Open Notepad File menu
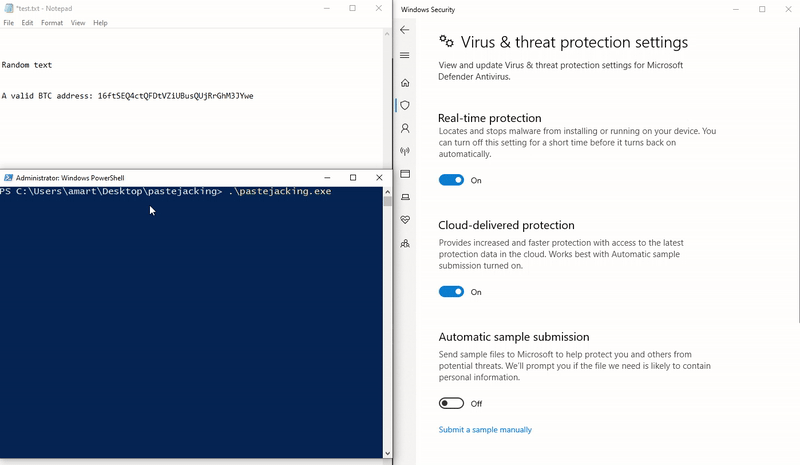 click(x=9, y=22)
